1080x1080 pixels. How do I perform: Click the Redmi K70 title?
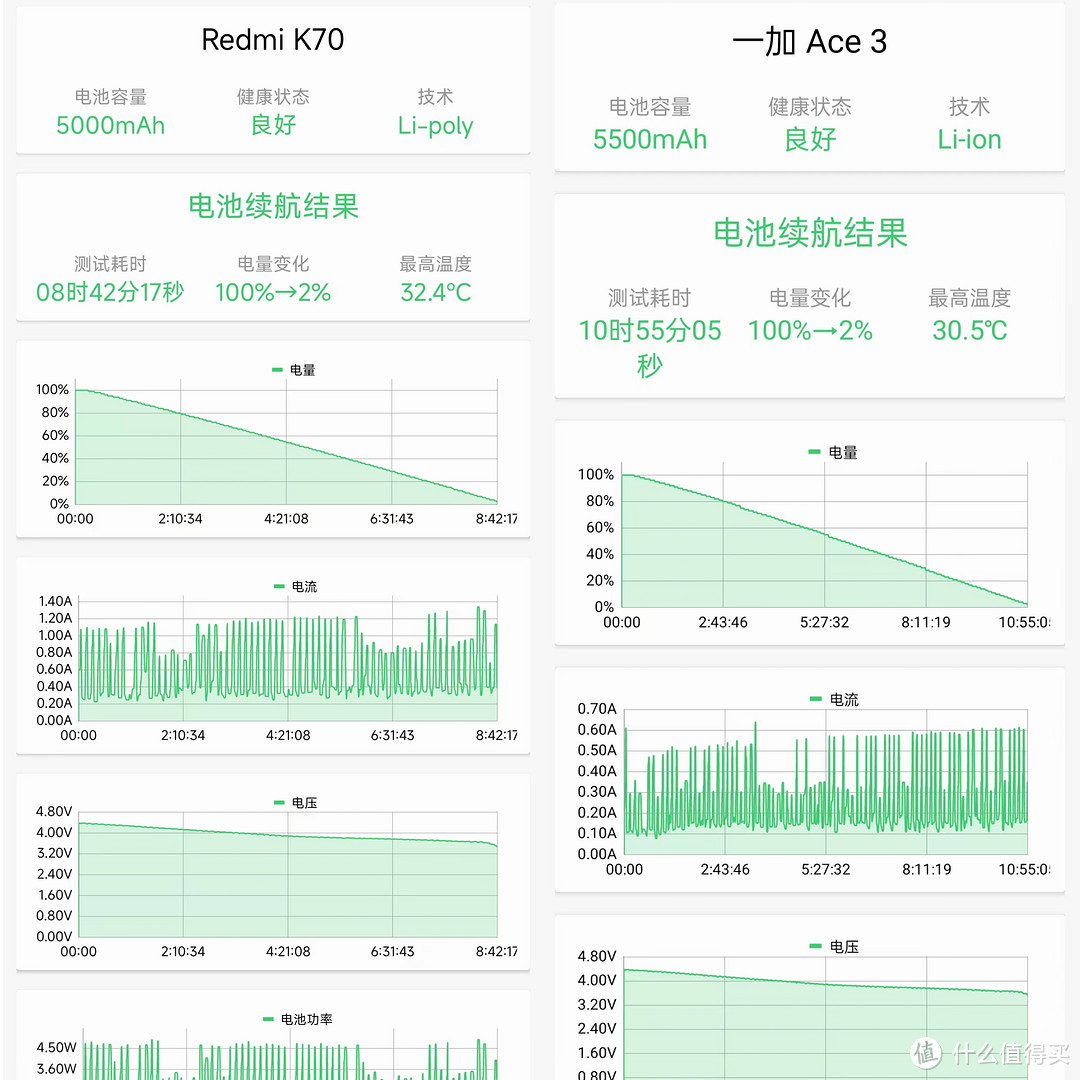[x=273, y=40]
